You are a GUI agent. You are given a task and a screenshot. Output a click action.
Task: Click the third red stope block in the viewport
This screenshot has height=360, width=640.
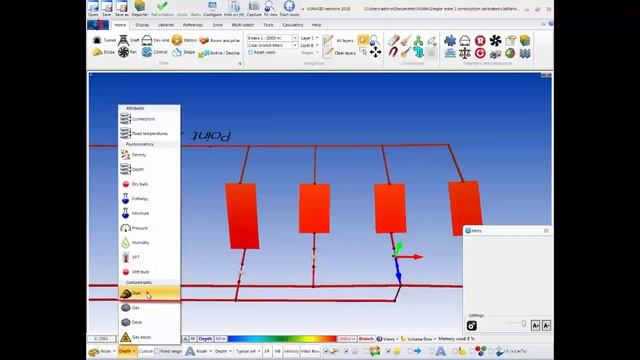390,208
